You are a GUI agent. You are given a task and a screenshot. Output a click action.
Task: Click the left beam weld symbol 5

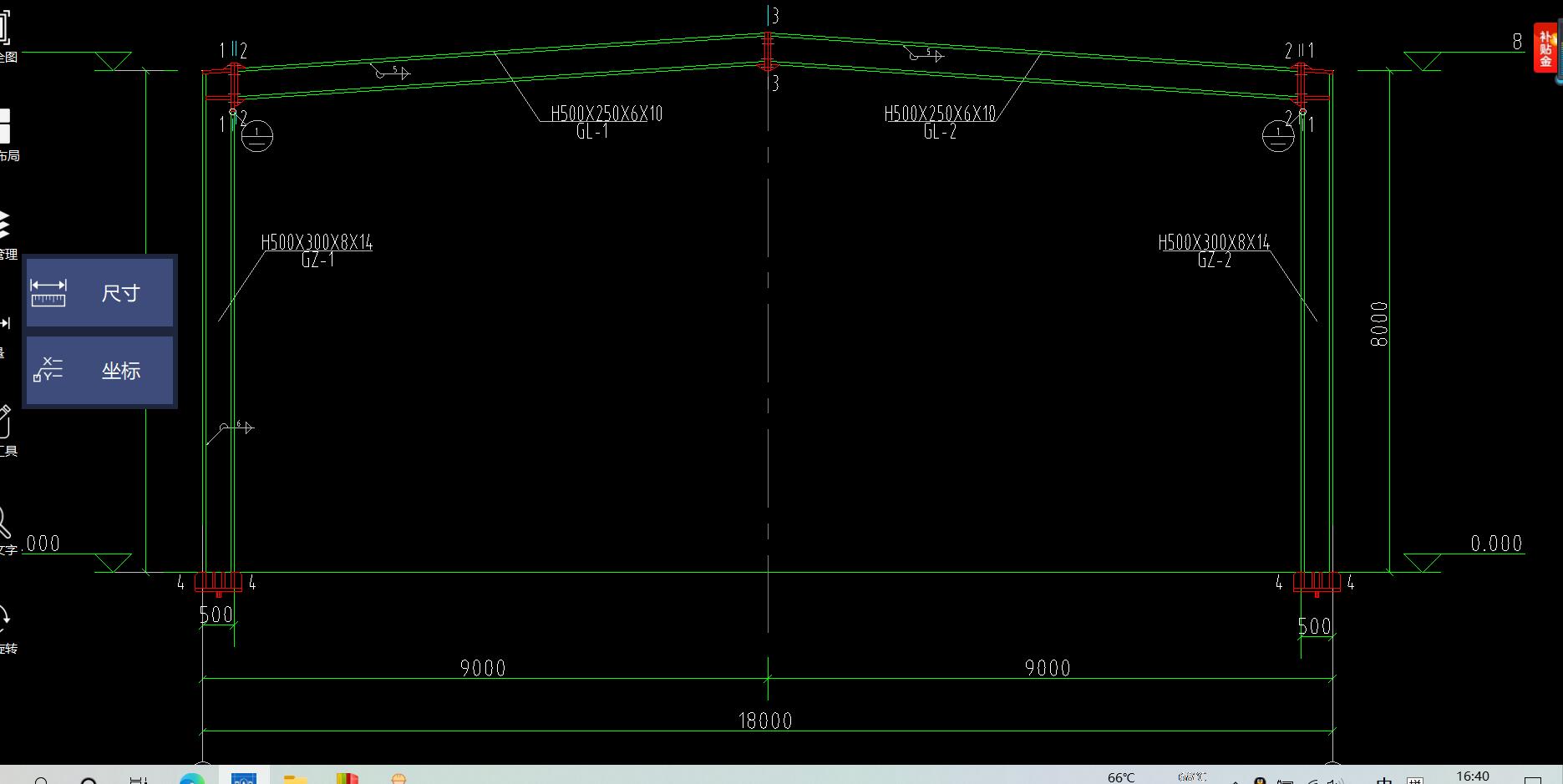click(x=392, y=73)
